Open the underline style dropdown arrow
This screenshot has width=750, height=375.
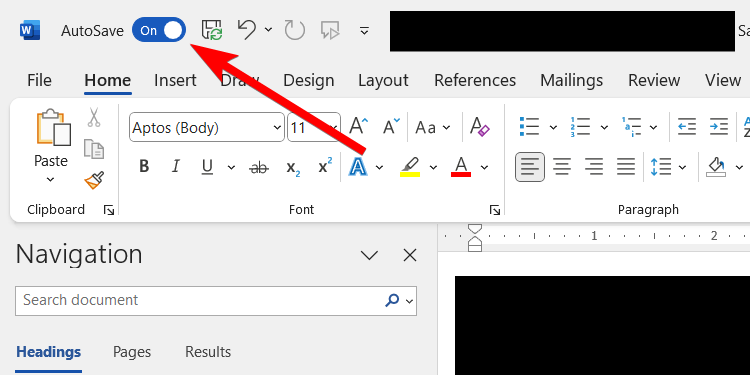pyautogui.click(x=232, y=167)
